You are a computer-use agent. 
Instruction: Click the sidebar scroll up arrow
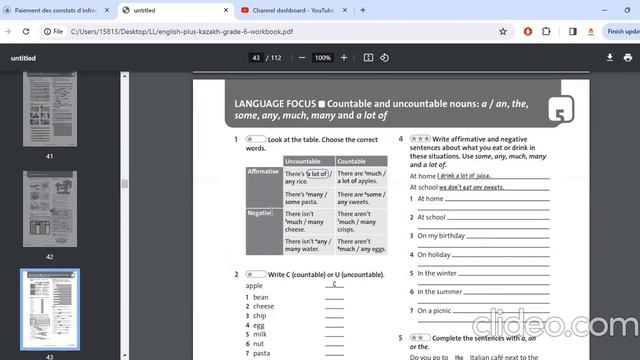point(125,76)
